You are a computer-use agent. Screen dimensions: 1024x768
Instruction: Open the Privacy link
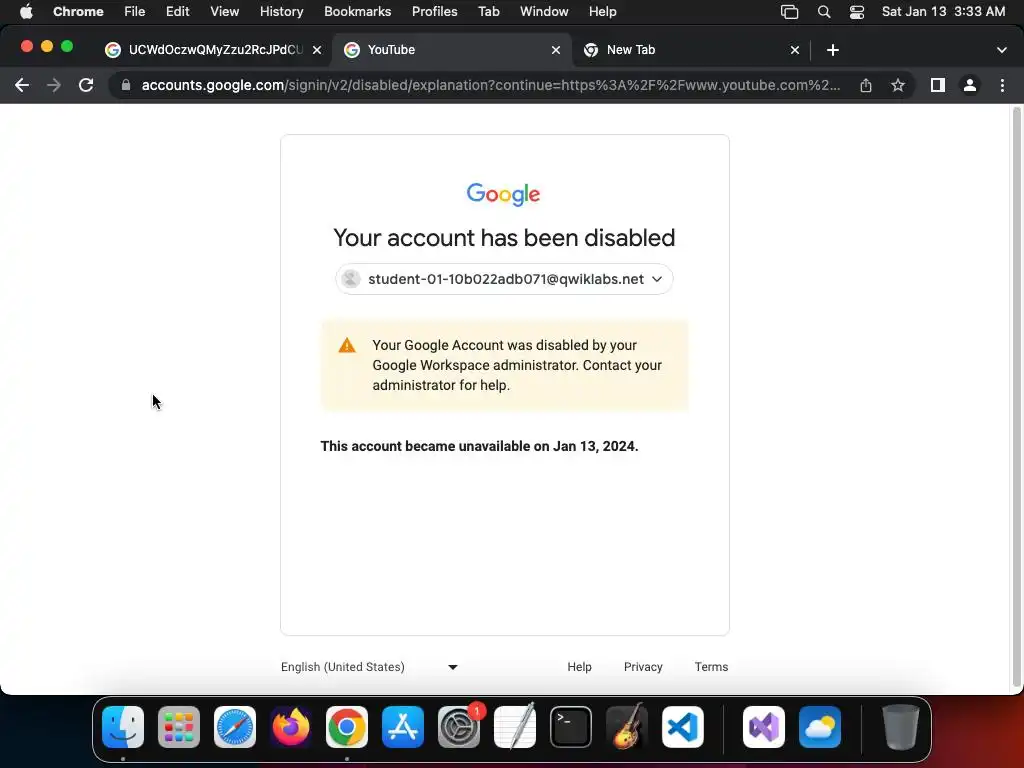click(x=643, y=667)
